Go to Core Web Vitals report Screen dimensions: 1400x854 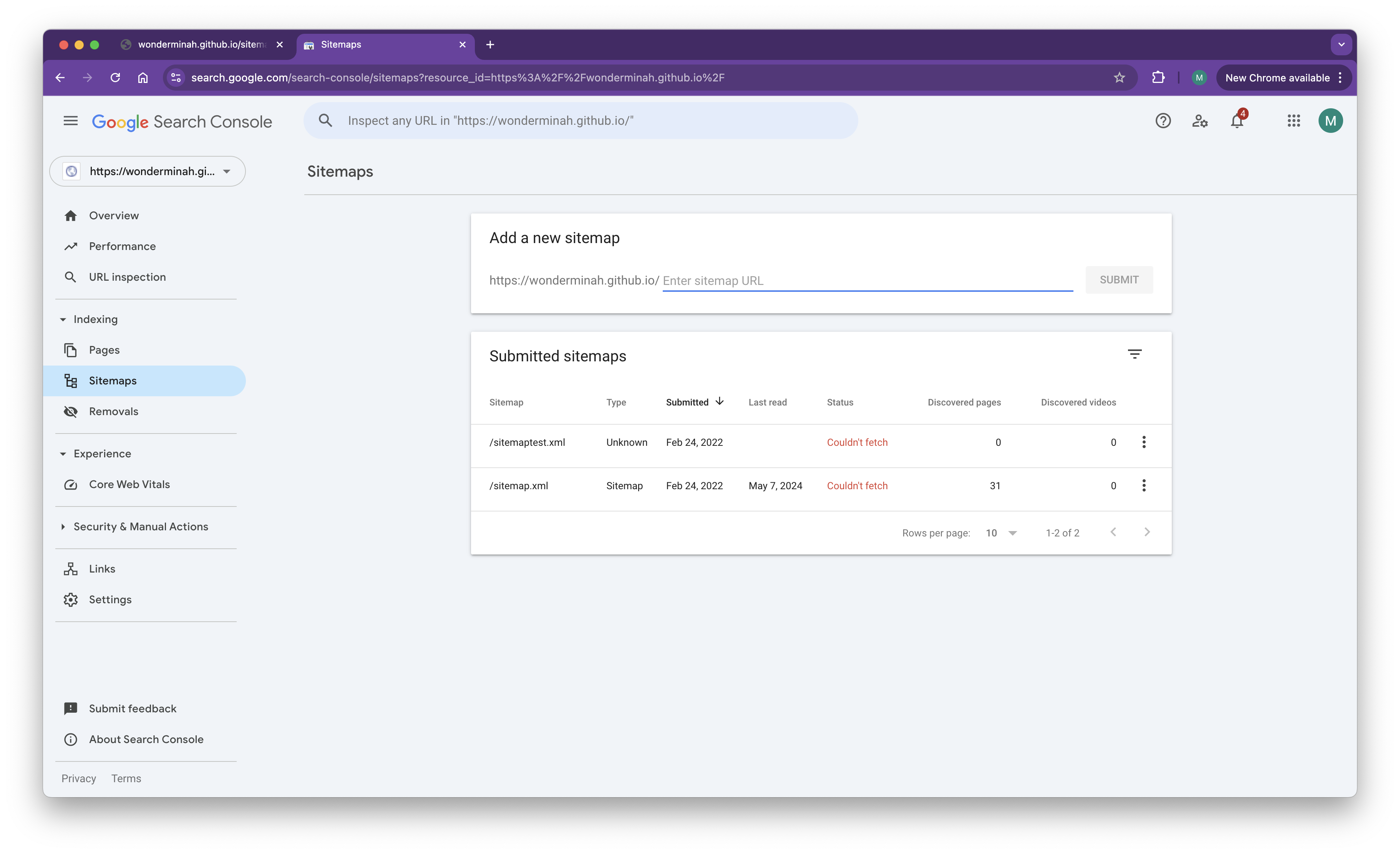[x=129, y=484]
